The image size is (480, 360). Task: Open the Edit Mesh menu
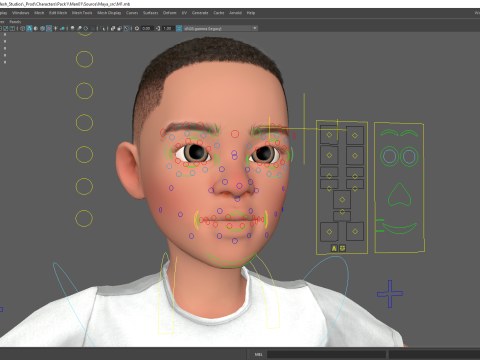[58, 13]
